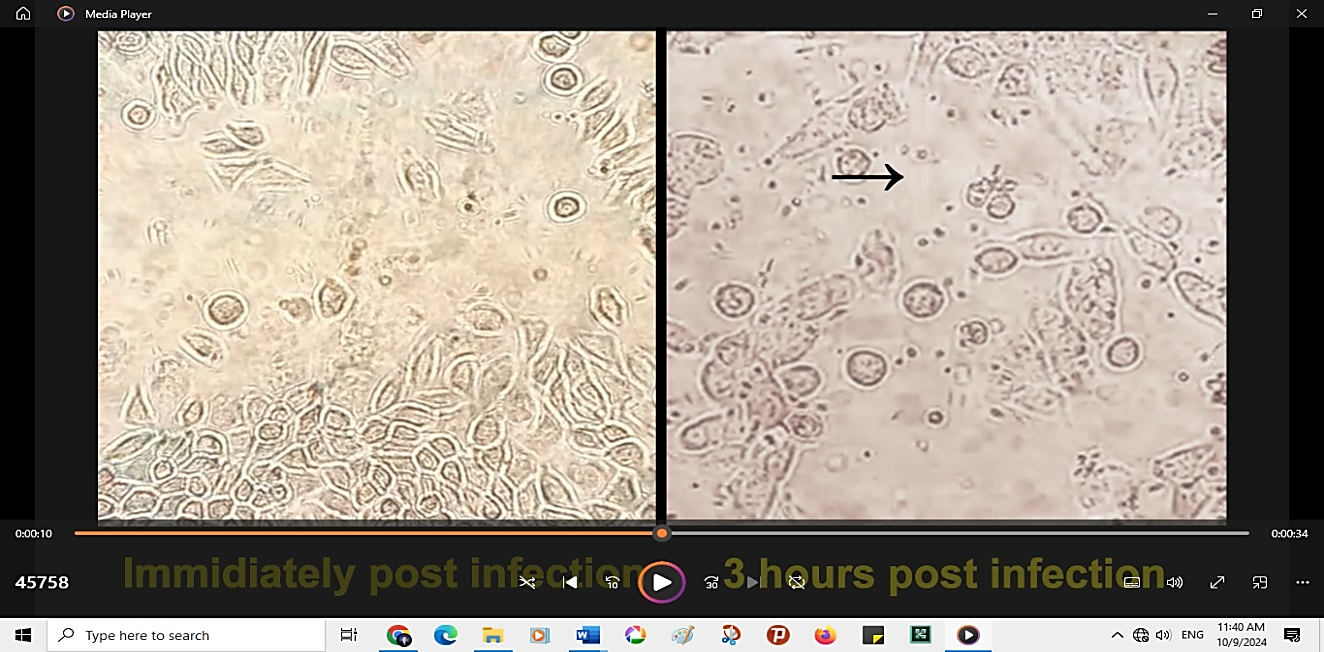The image size is (1324, 652).
Task: Go to the next track
Action: (755, 582)
